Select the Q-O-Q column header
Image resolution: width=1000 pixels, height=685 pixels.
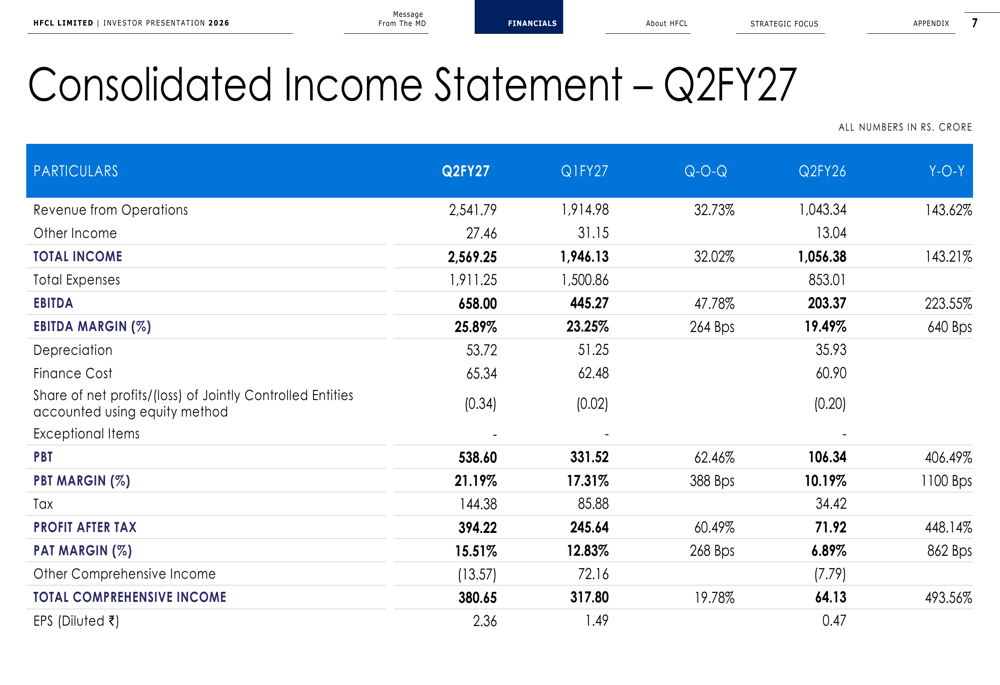[705, 171]
